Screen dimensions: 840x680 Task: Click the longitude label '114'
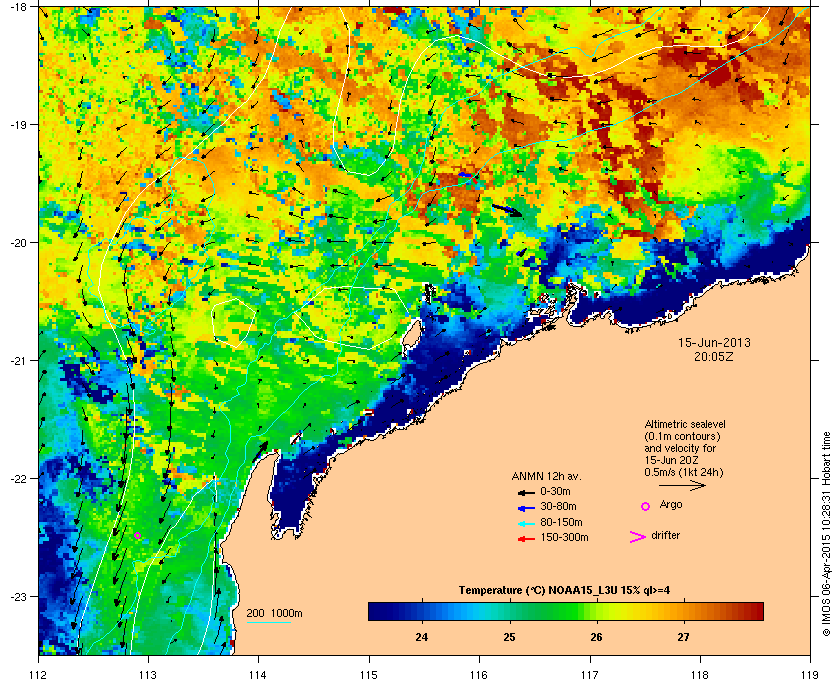click(x=258, y=674)
